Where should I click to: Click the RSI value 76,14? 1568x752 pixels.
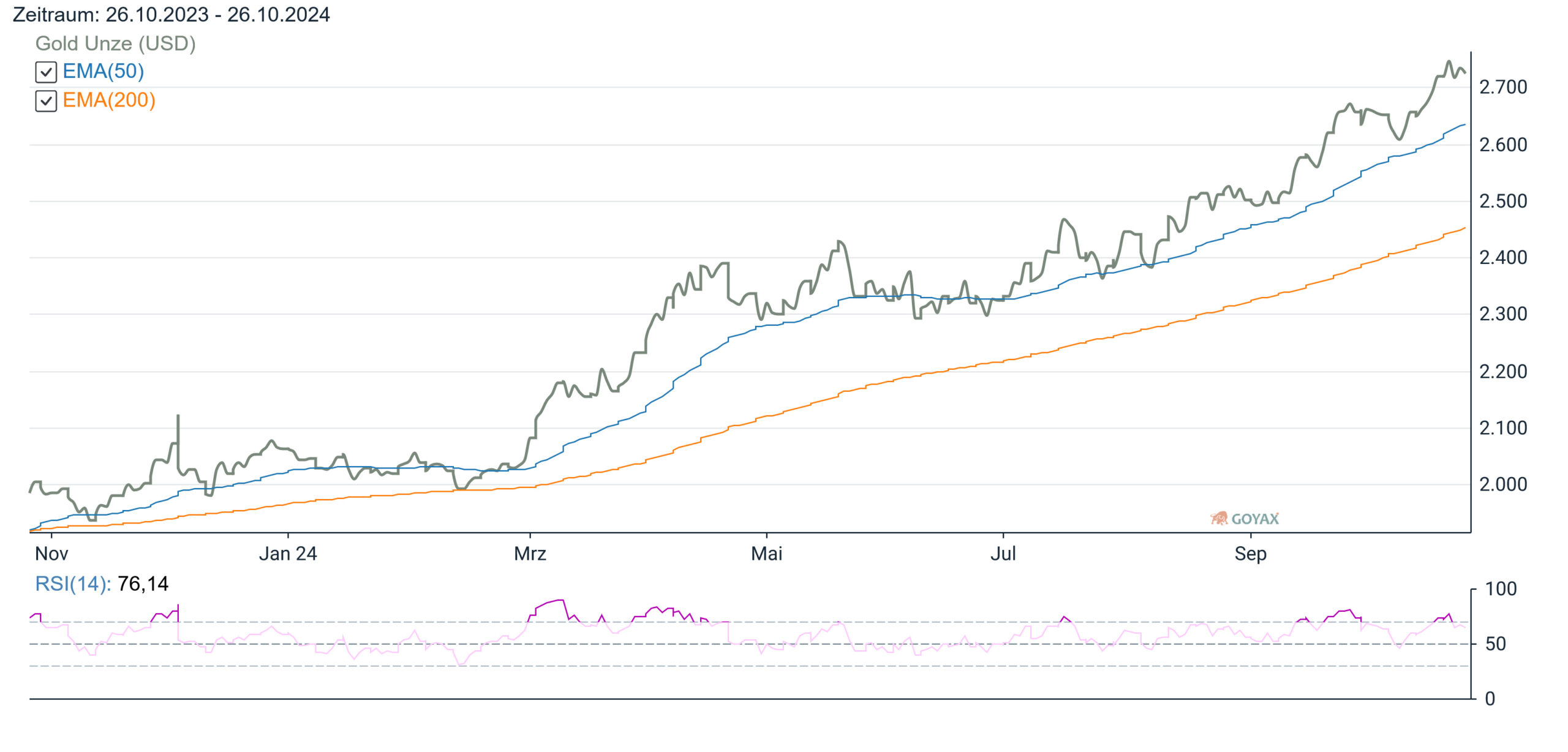(143, 584)
